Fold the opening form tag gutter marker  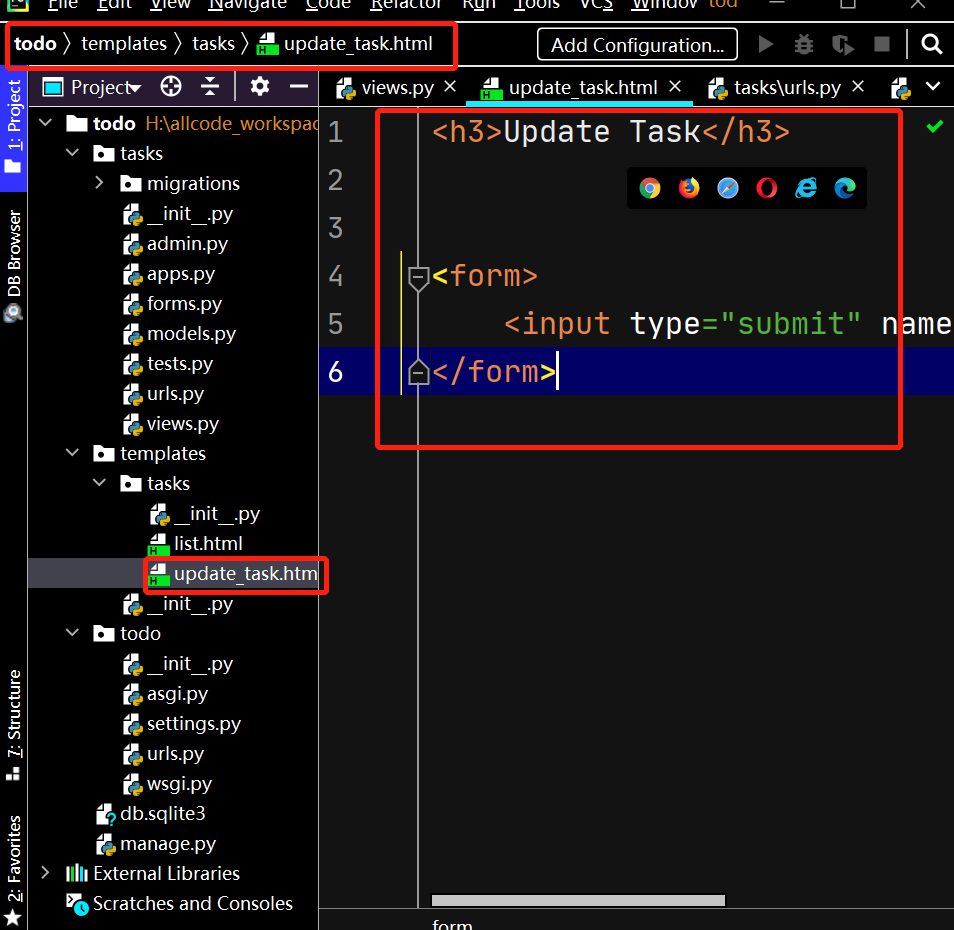(419, 279)
